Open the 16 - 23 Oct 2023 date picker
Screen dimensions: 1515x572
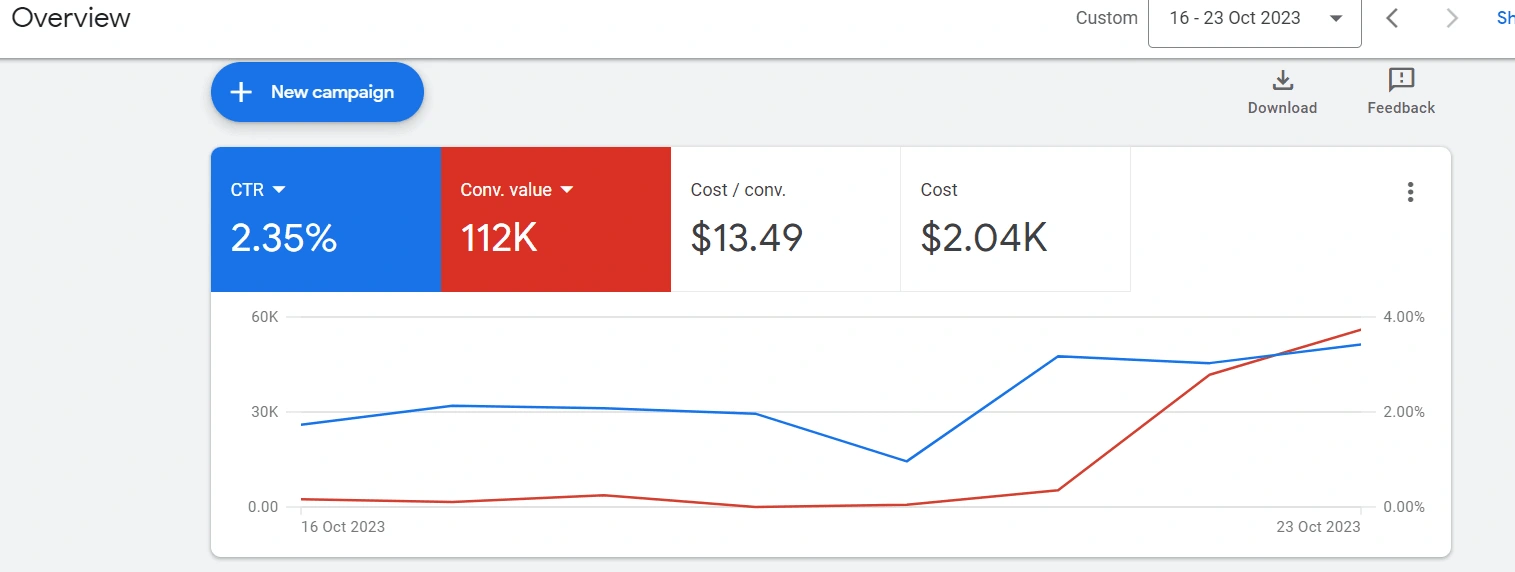1255,19
